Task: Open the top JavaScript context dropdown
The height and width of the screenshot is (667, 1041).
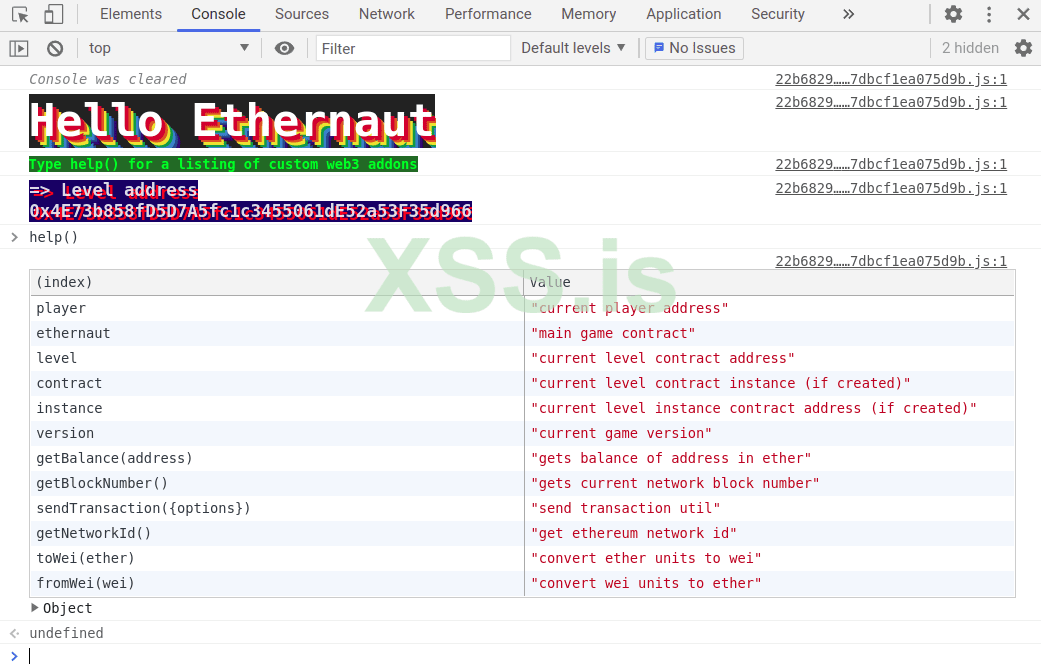Action: coord(169,48)
